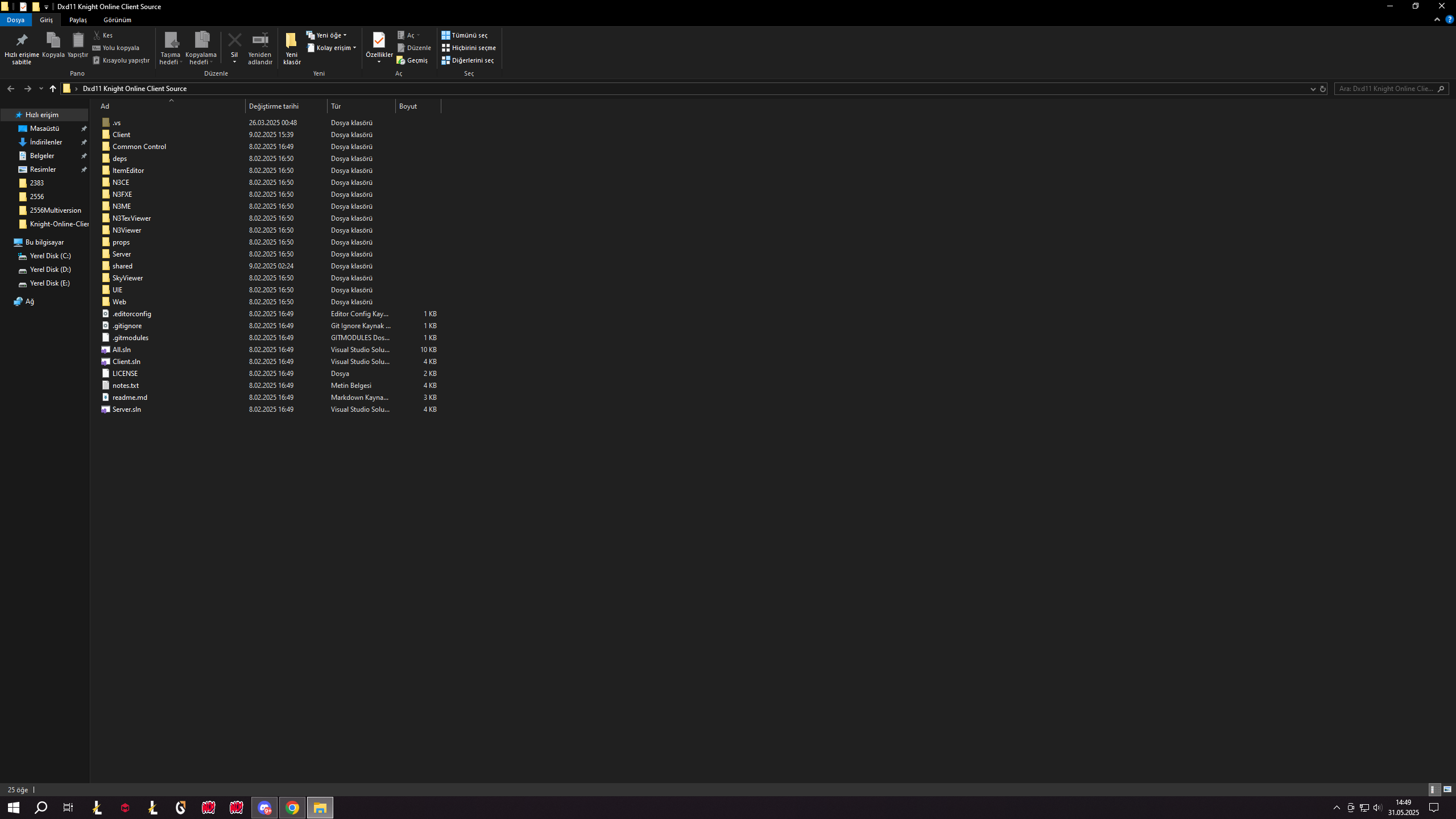The width and height of the screenshot is (1456, 819).
Task: Click the Kopyala copy icon
Action: [x=53, y=45]
